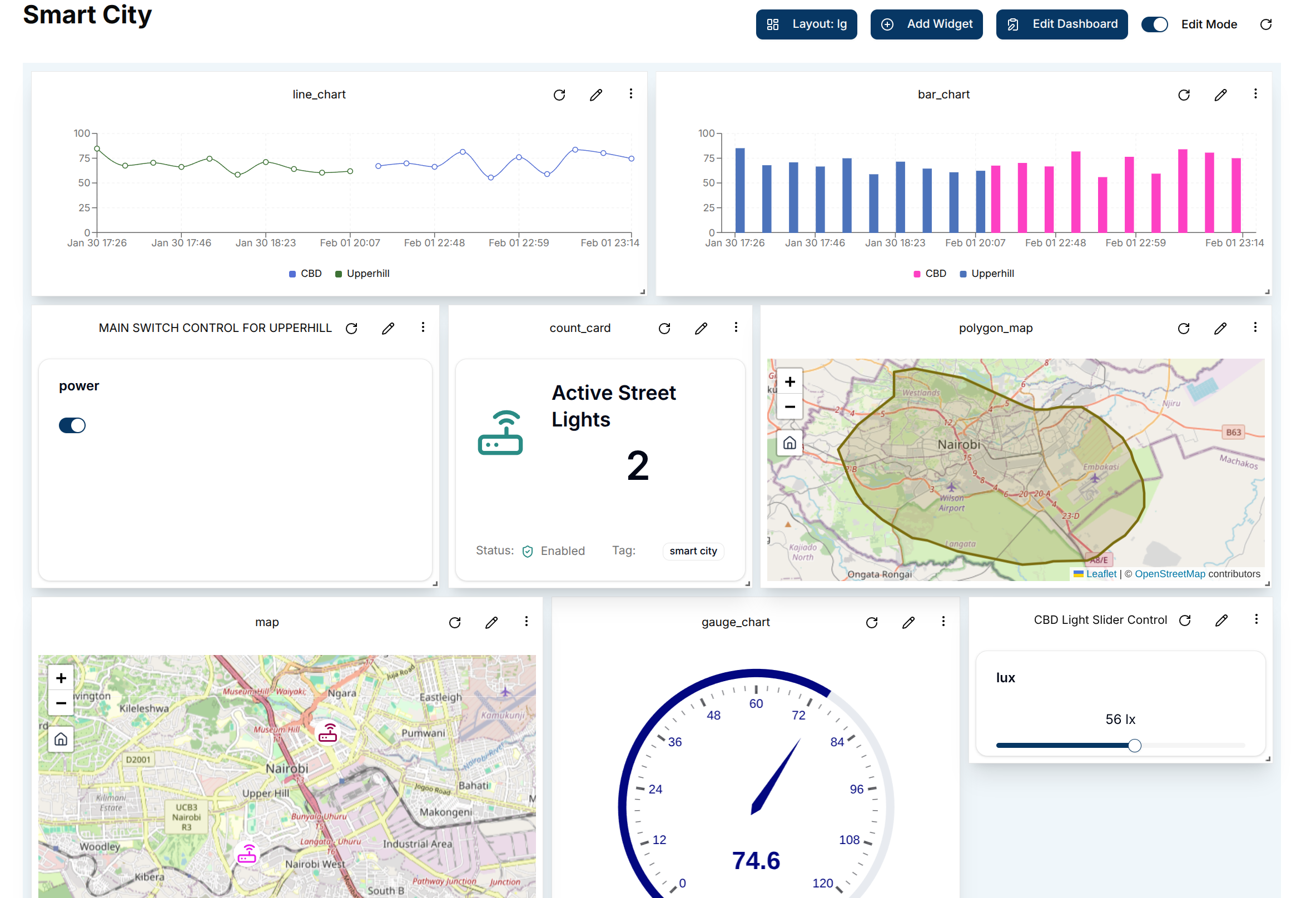The height and width of the screenshot is (898, 1316).
Task: Open the bar_chart three-dot menu
Action: click(x=1256, y=95)
